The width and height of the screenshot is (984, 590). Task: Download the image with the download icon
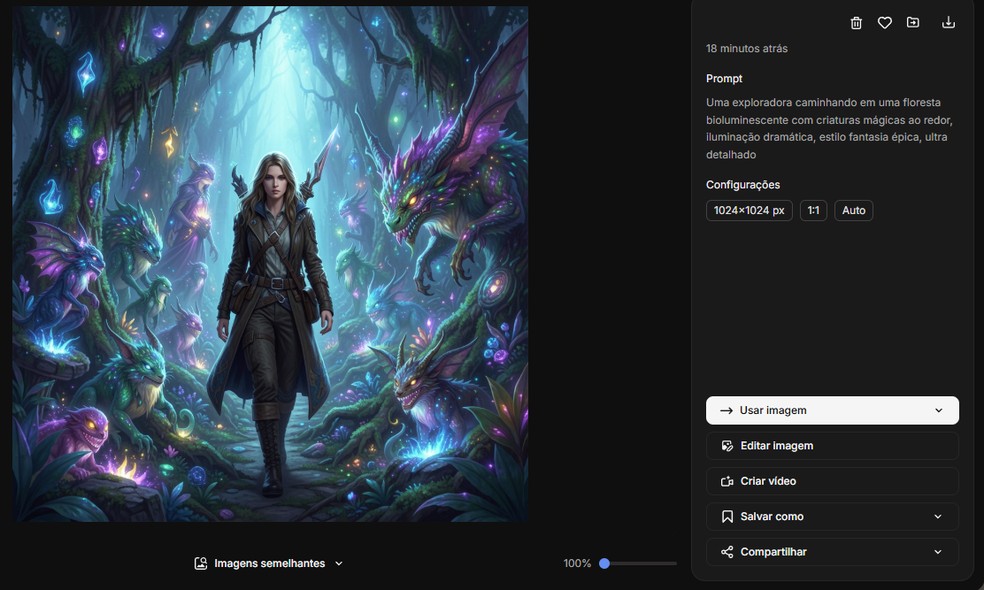pyautogui.click(x=948, y=23)
